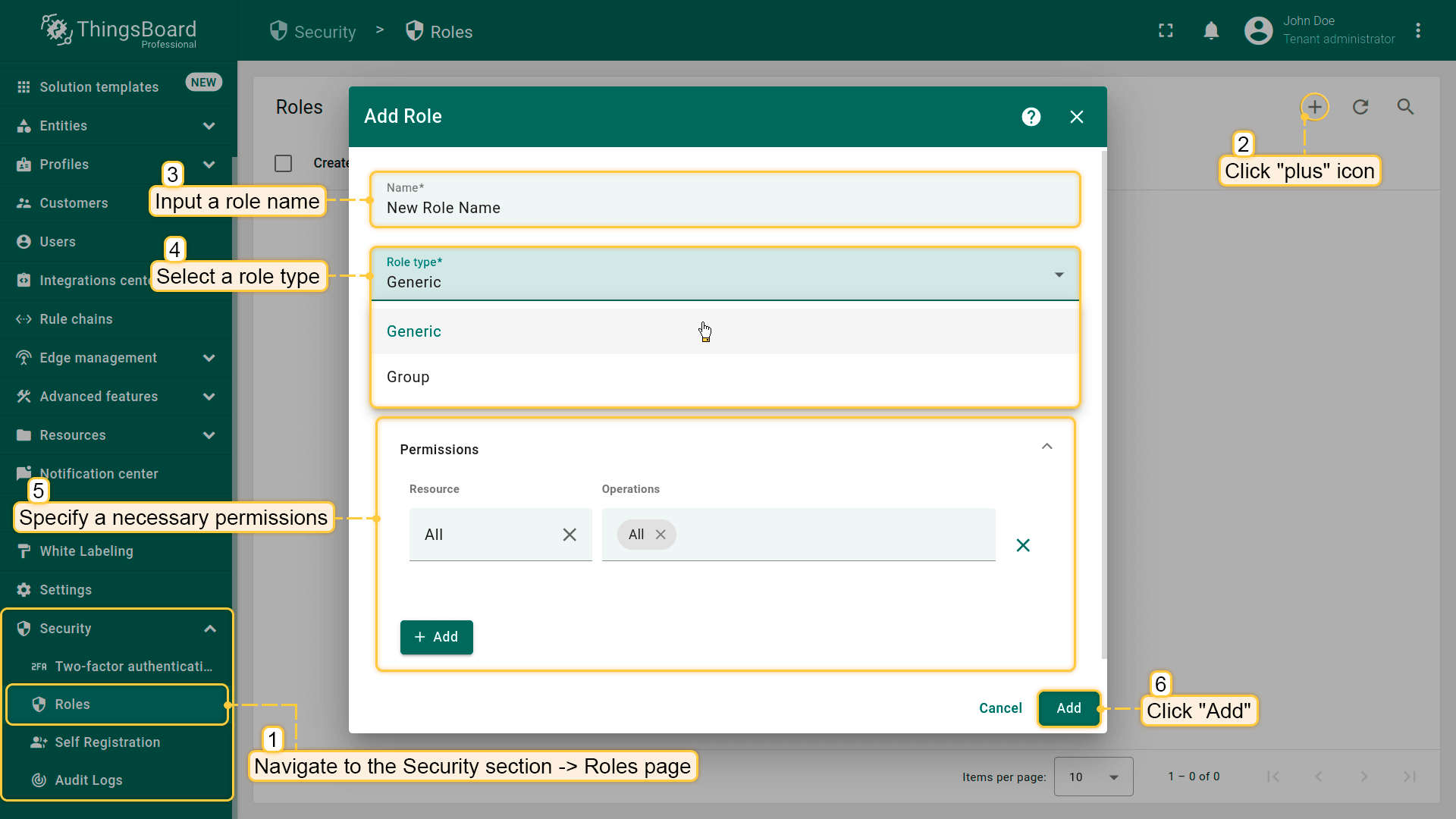The width and height of the screenshot is (1456, 819).
Task: Select the Group role type option
Action: (408, 377)
